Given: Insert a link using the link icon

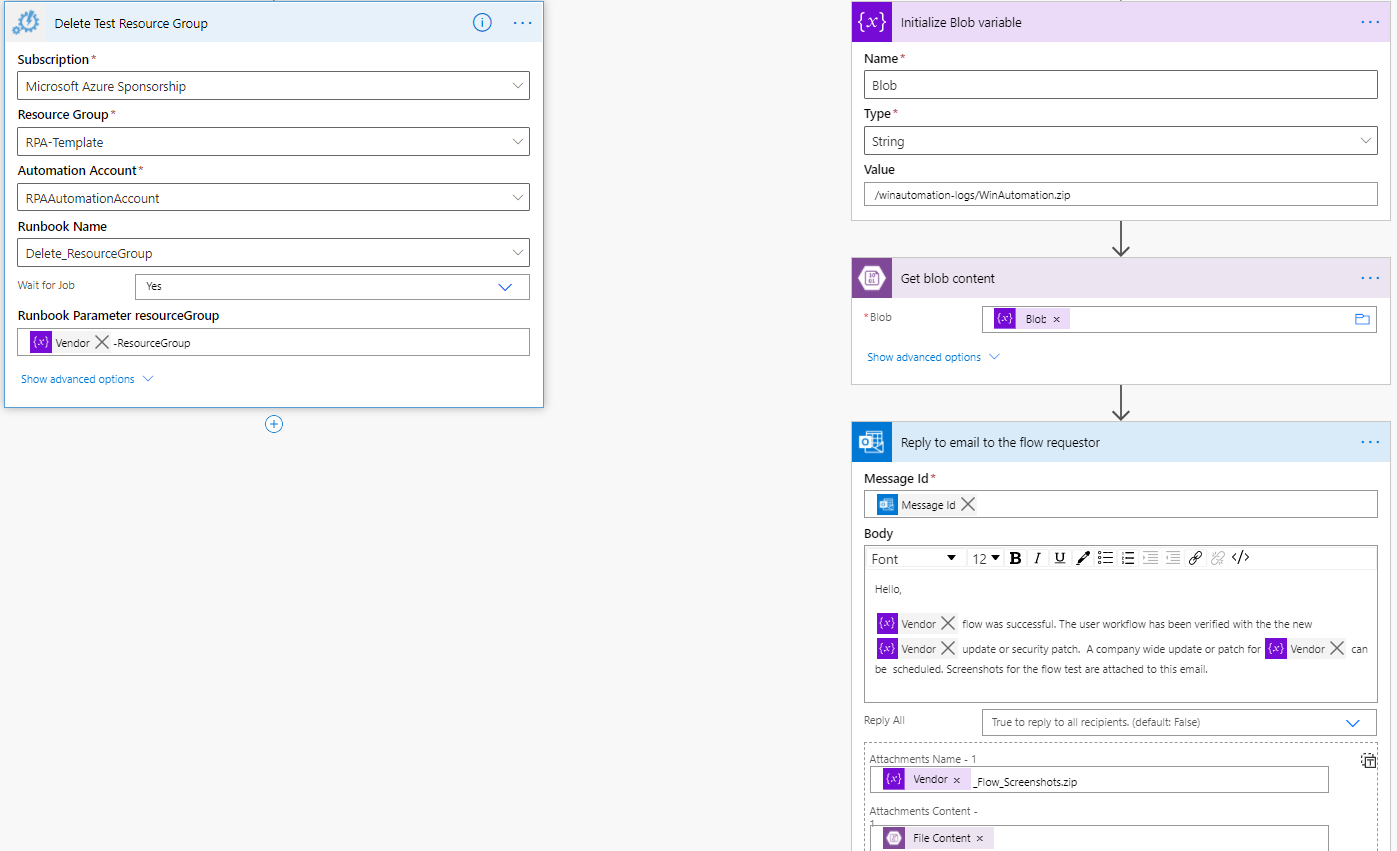Looking at the screenshot, I should 1195,558.
